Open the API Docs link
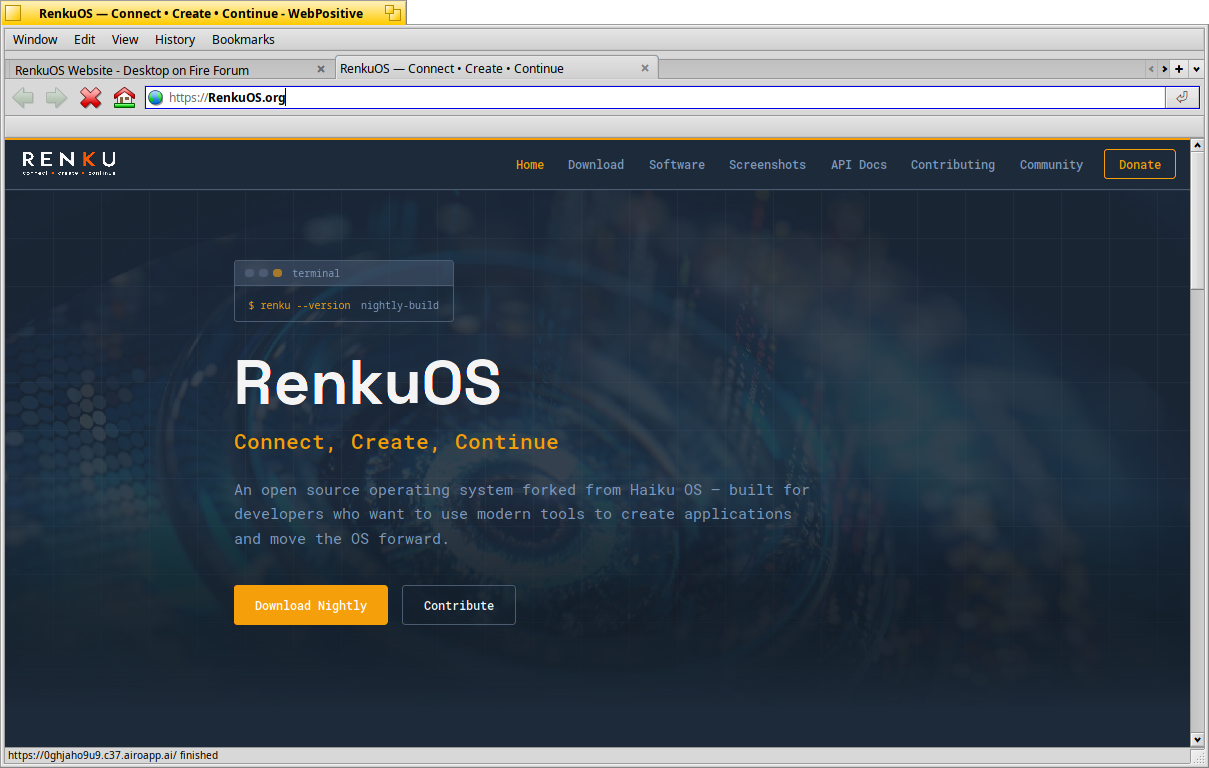 [x=859, y=165]
